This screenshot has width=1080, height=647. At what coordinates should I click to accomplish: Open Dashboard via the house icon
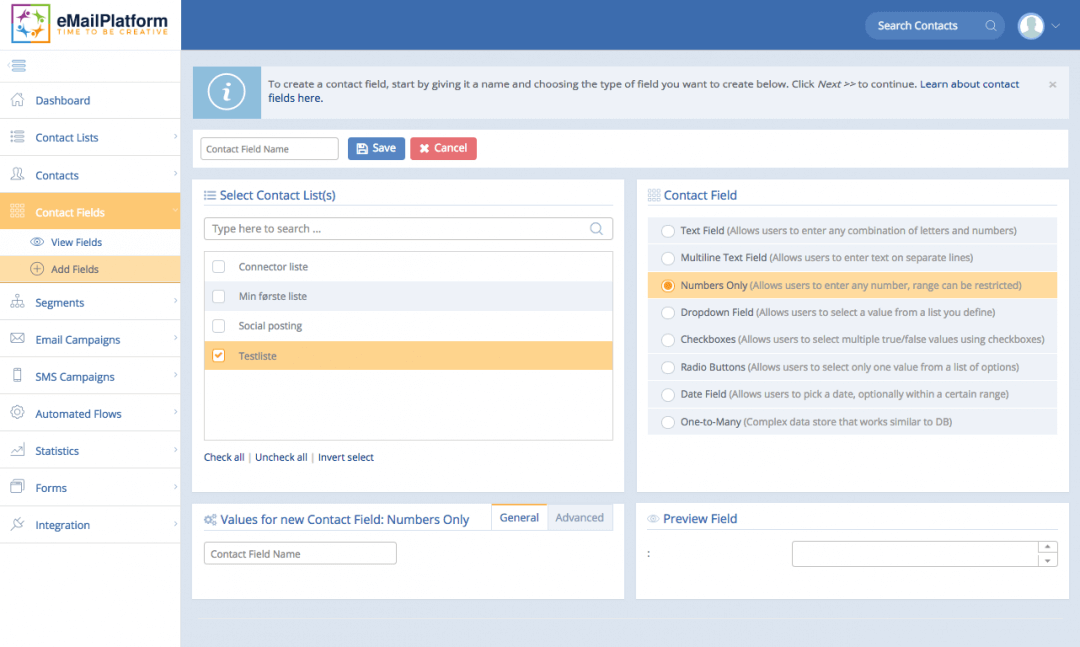pos(17,100)
